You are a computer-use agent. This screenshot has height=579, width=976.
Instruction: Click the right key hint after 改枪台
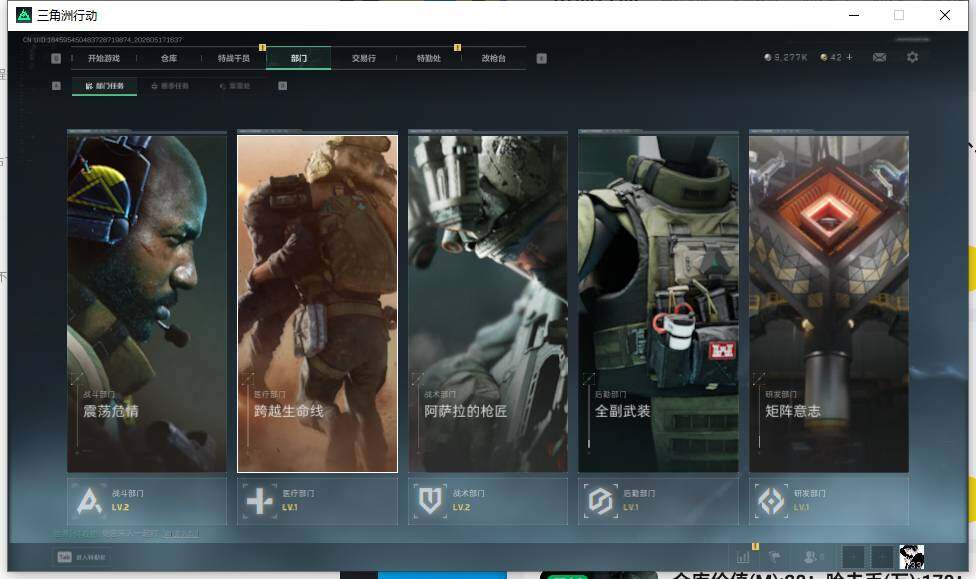[542, 59]
